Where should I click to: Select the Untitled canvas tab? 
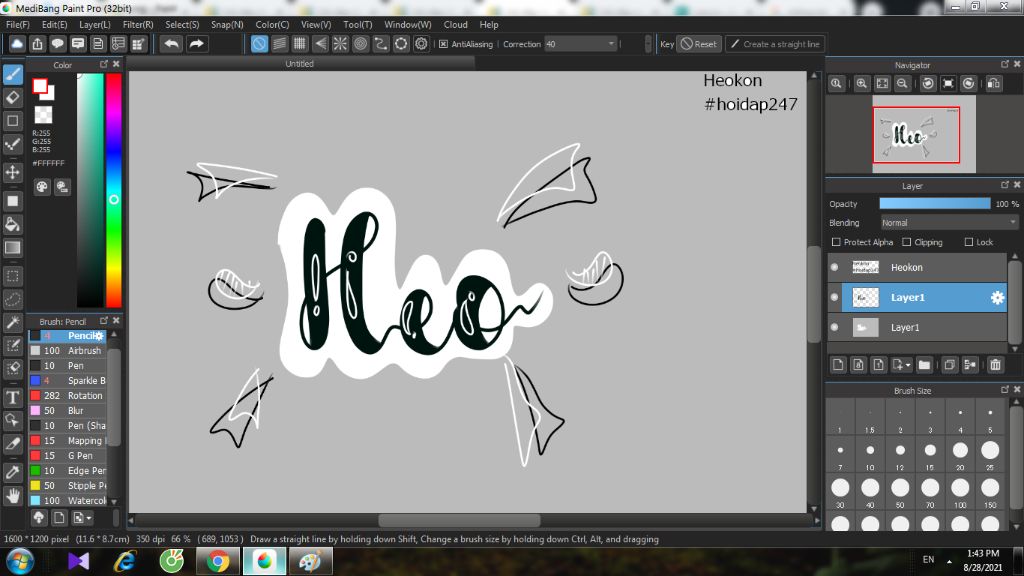pyautogui.click(x=299, y=64)
